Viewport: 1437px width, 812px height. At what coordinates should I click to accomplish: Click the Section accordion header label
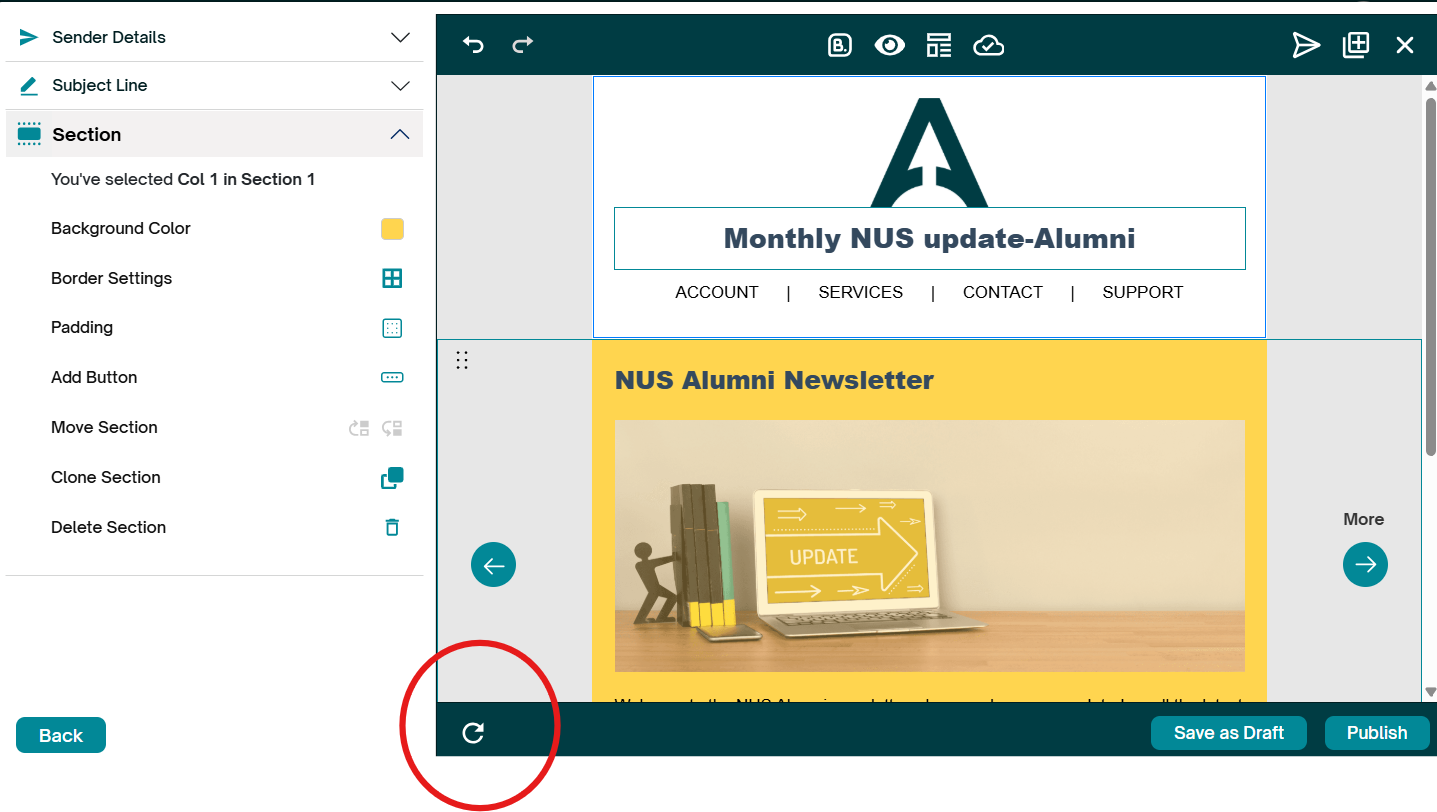point(87,134)
